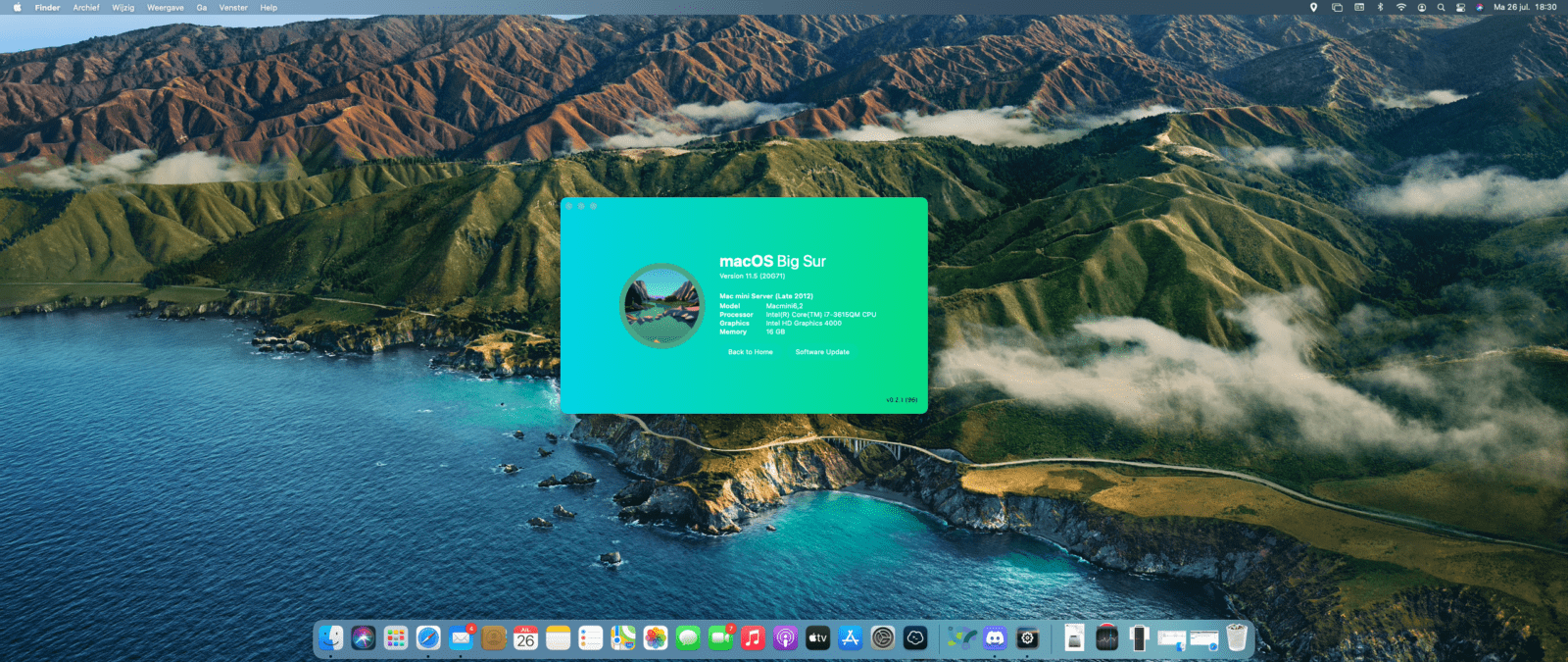The width and height of the screenshot is (1568, 662).
Task: Open Reminders from the Dock
Action: pyautogui.click(x=591, y=638)
